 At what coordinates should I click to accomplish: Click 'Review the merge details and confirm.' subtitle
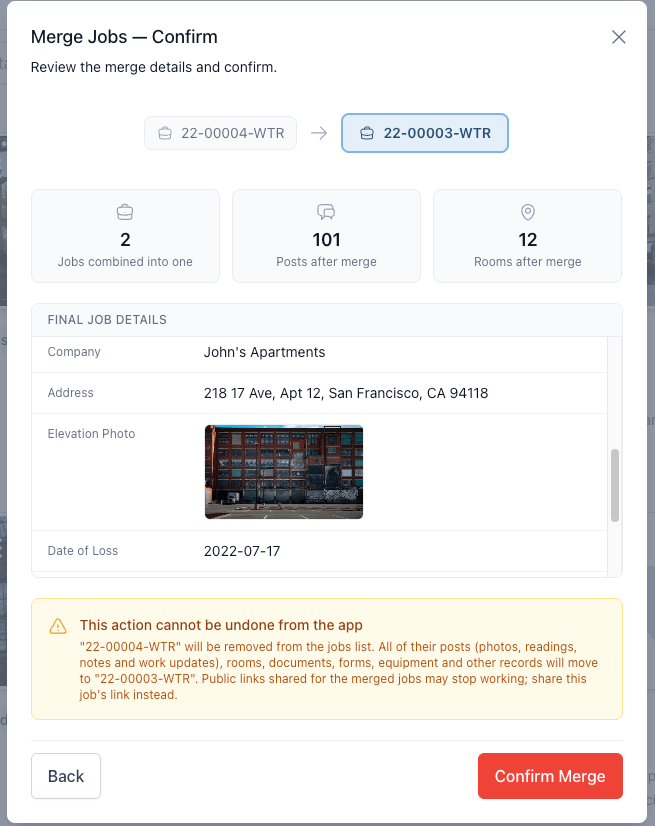pos(154,67)
